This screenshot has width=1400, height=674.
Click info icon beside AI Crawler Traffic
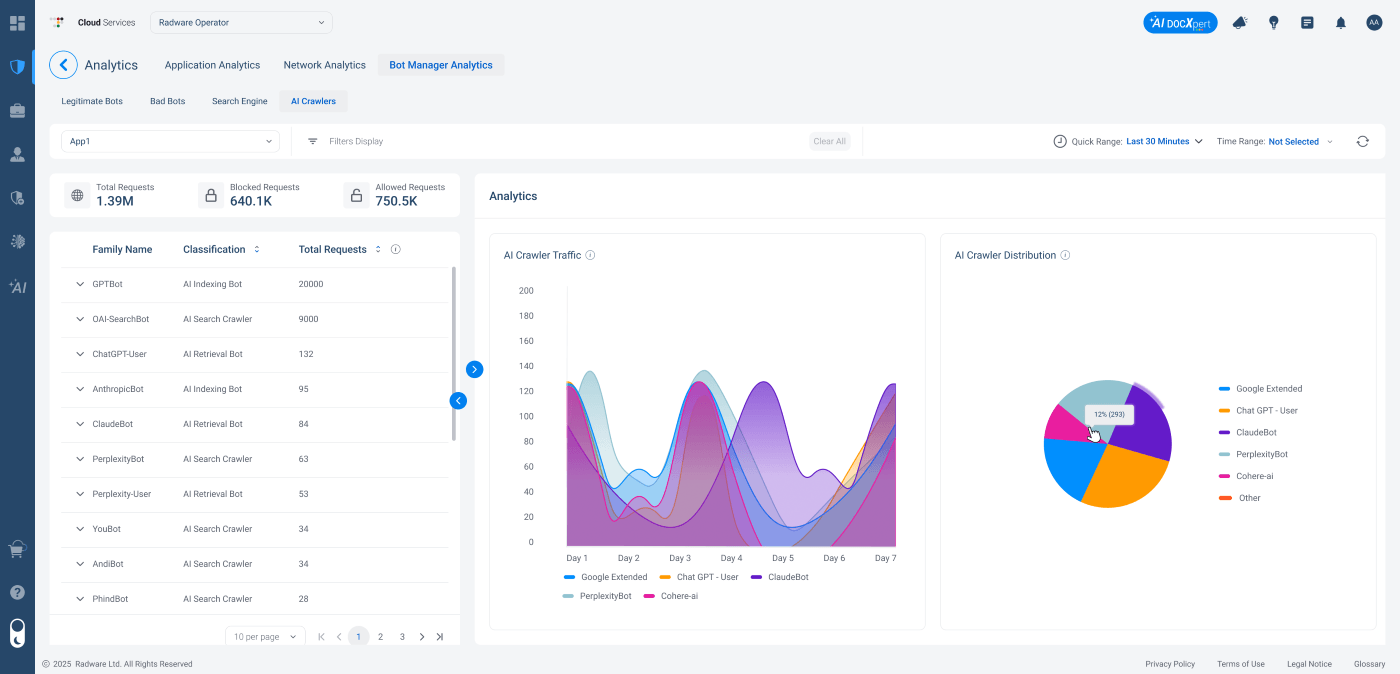[x=590, y=255]
